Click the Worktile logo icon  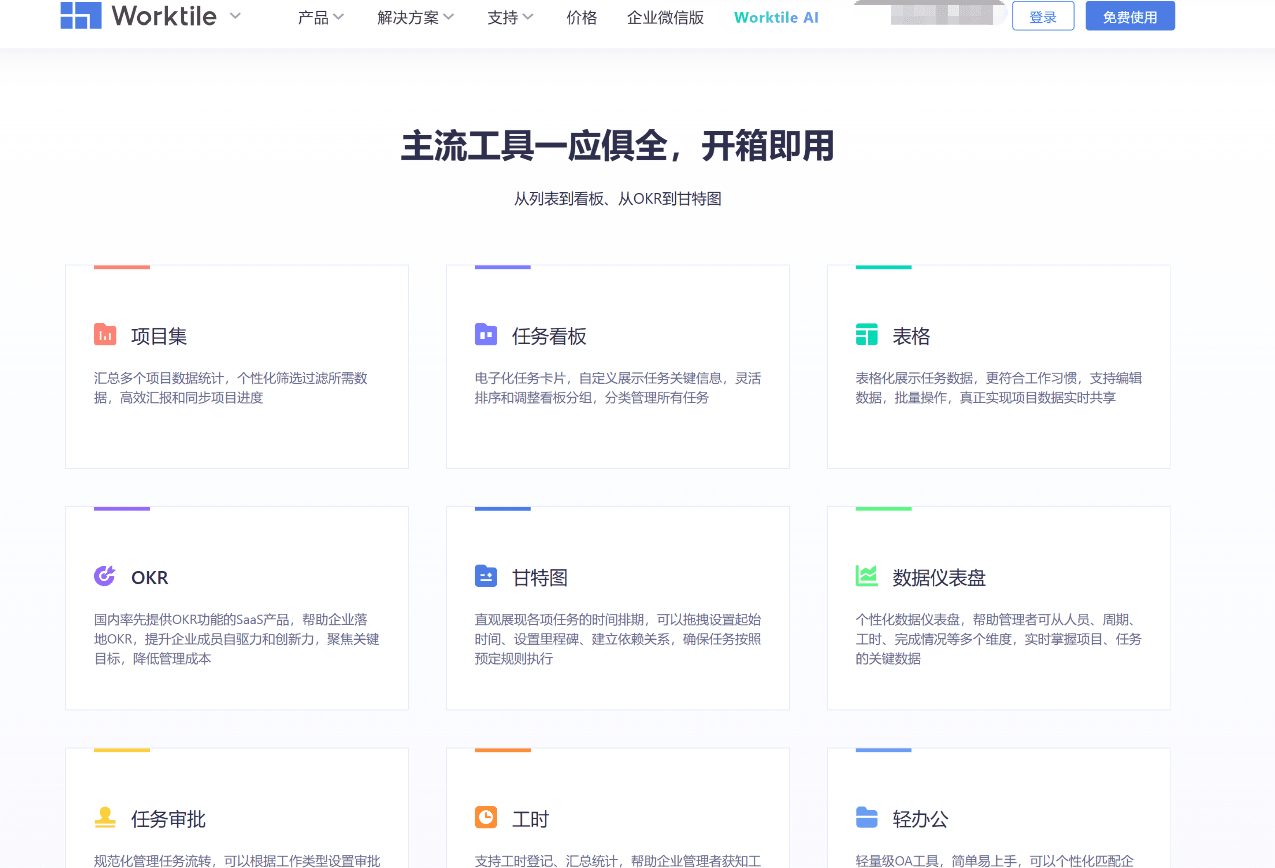(x=81, y=15)
